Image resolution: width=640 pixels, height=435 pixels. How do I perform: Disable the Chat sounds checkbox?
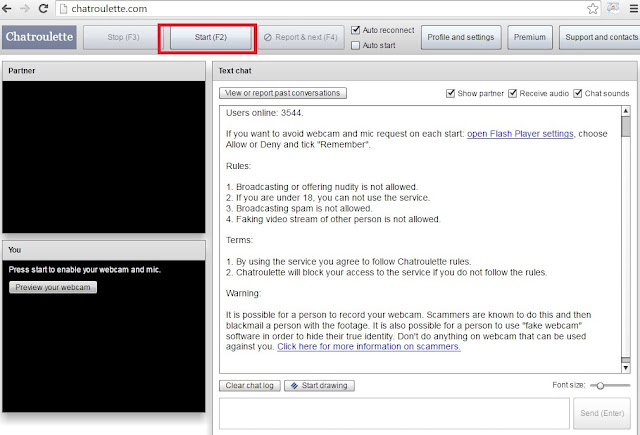578,93
